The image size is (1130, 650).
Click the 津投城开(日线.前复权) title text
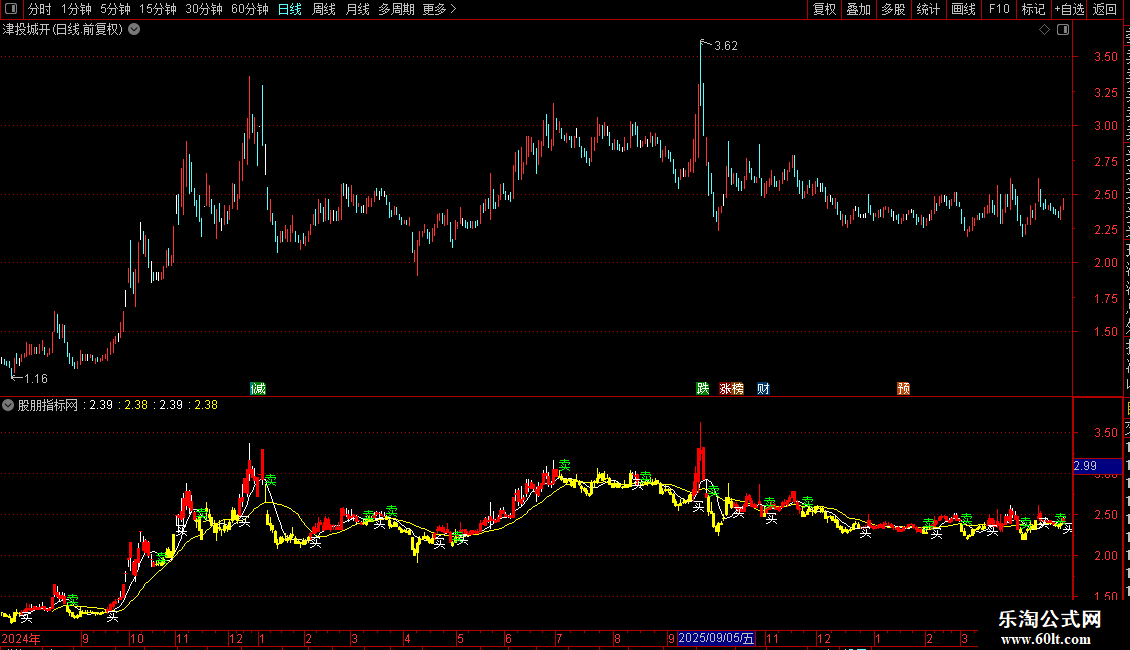coord(63,30)
